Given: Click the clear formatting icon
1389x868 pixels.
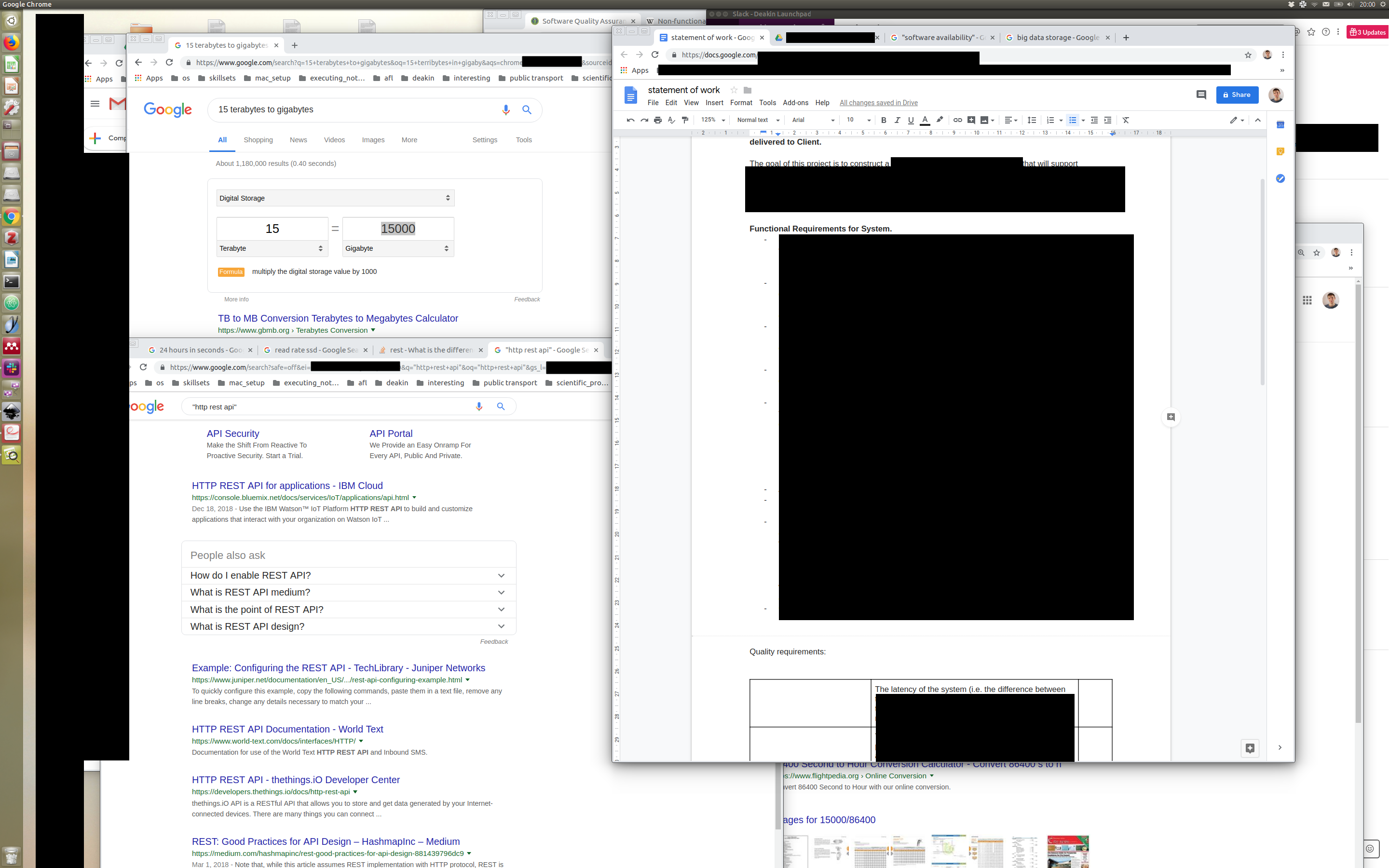Looking at the screenshot, I should point(1126,120).
